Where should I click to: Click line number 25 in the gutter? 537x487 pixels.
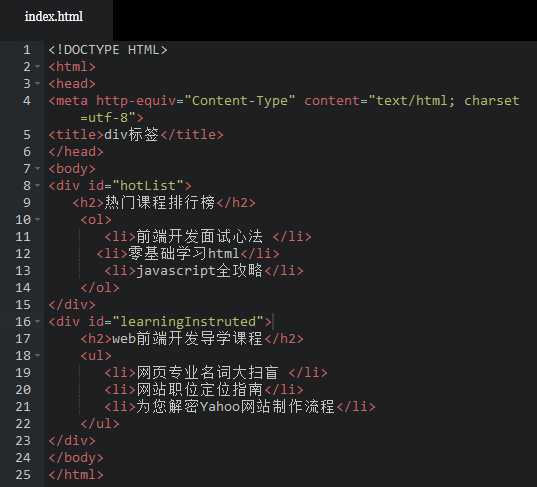[x=23, y=475]
